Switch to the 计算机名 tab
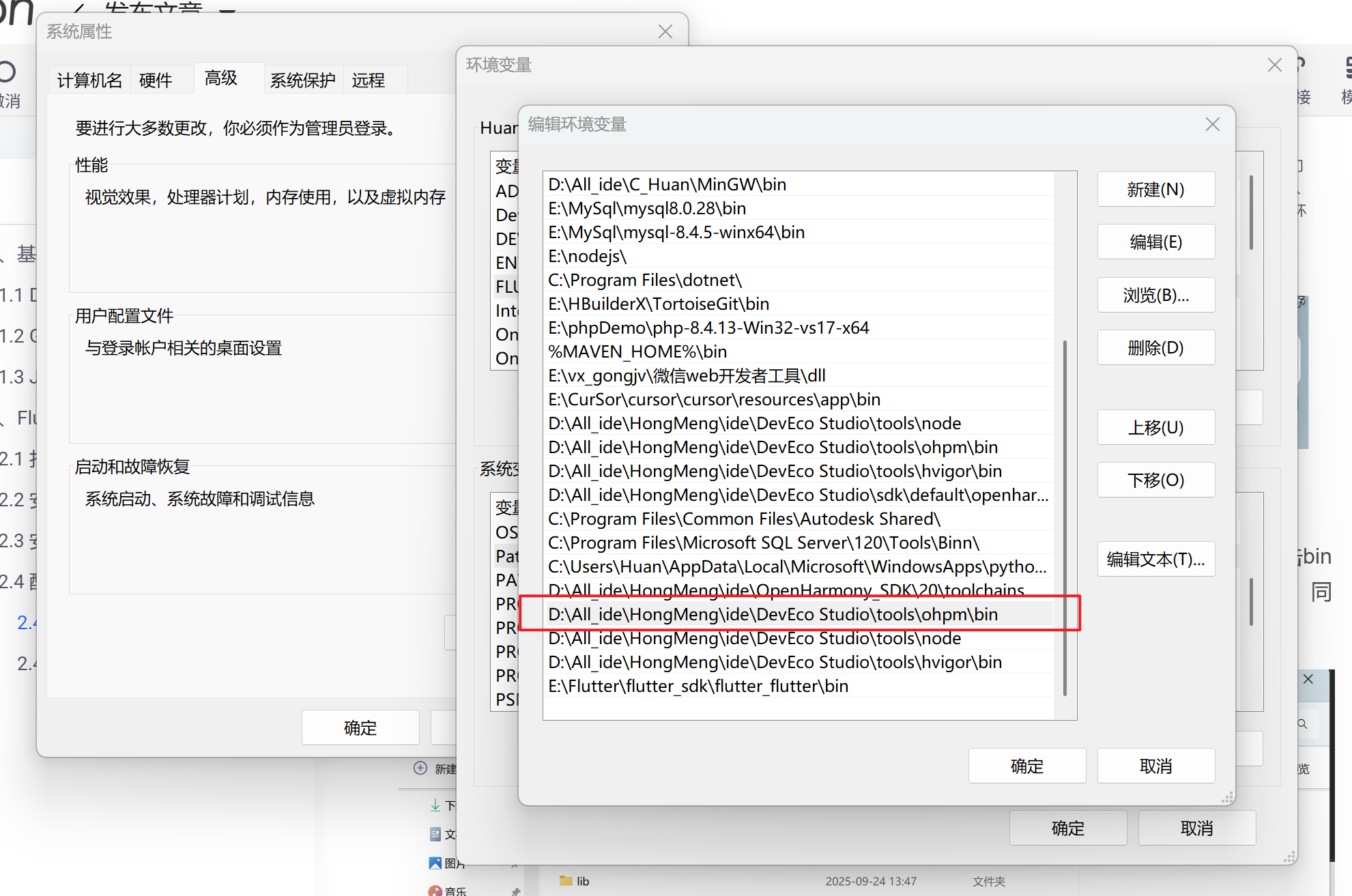Viewport: 1352px width, 896px height. point(89,81)
